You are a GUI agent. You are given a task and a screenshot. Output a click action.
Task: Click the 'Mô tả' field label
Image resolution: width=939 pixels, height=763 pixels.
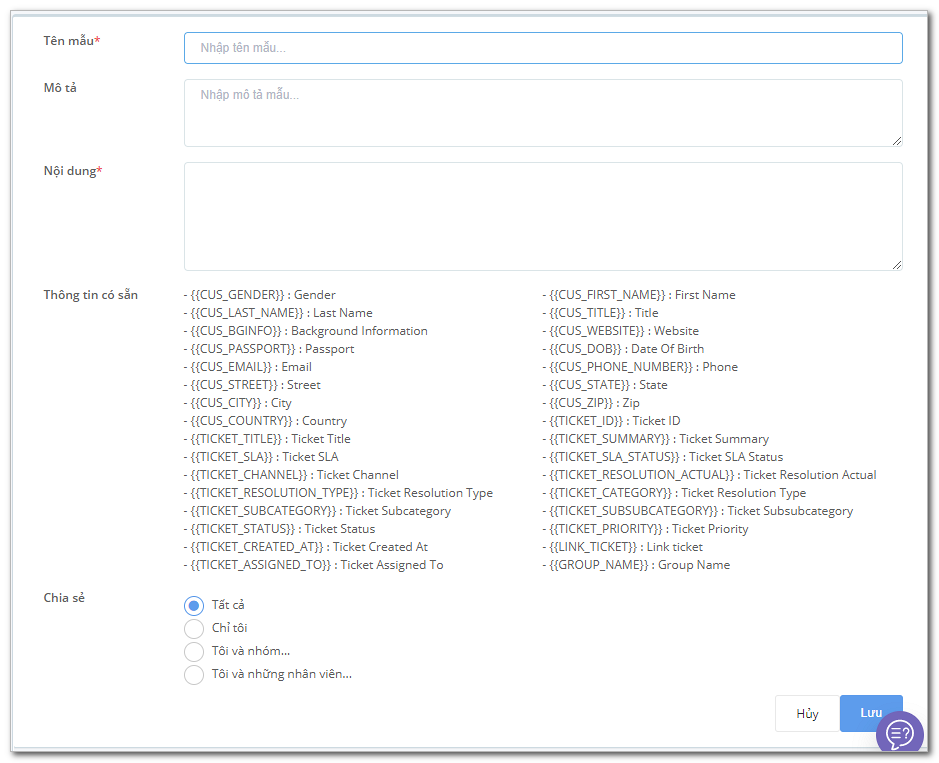coord(60,87)
